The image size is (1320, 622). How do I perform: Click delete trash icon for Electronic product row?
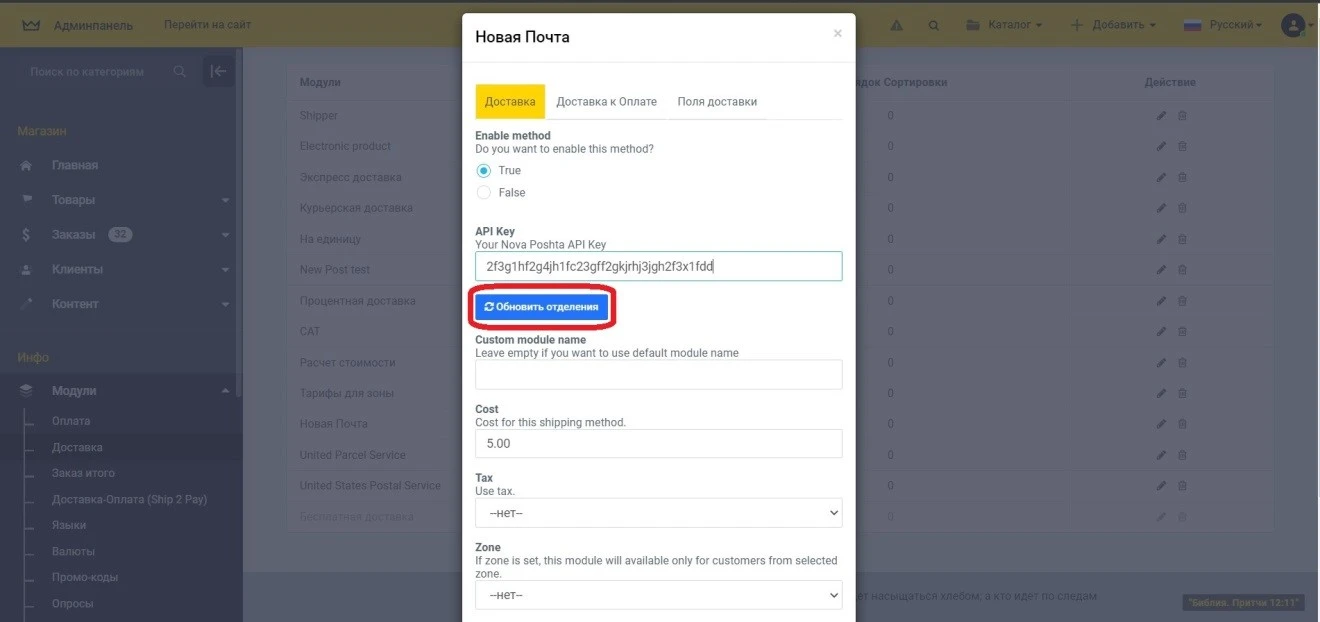click(x=1182, y=147)
